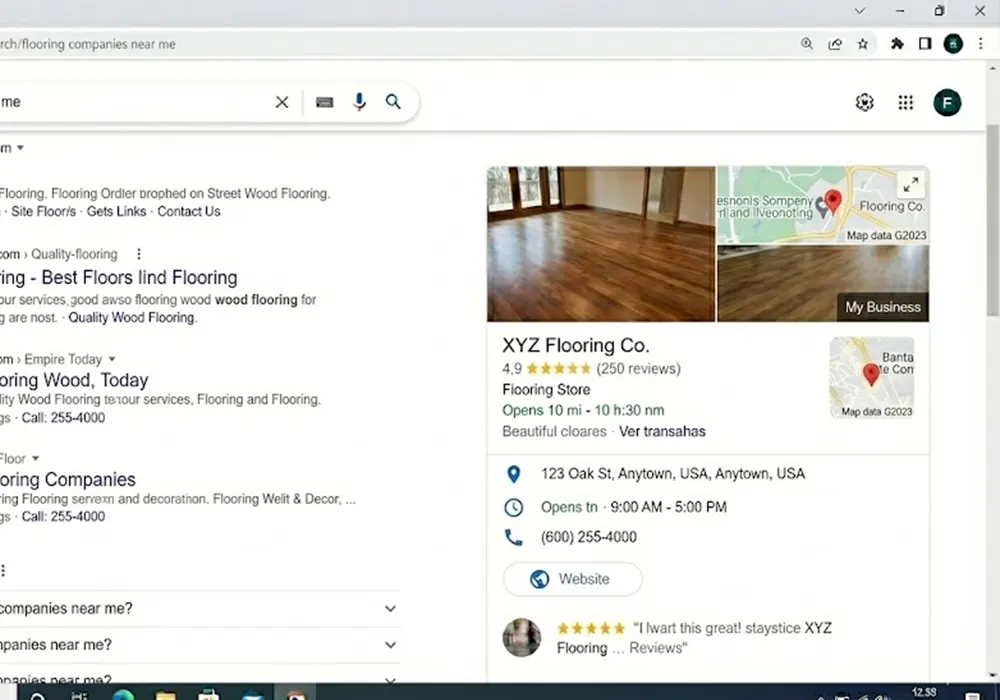
Task: Expand the map with the fullscreen icon
Action: pyautogui.click(x=910, y=185)
